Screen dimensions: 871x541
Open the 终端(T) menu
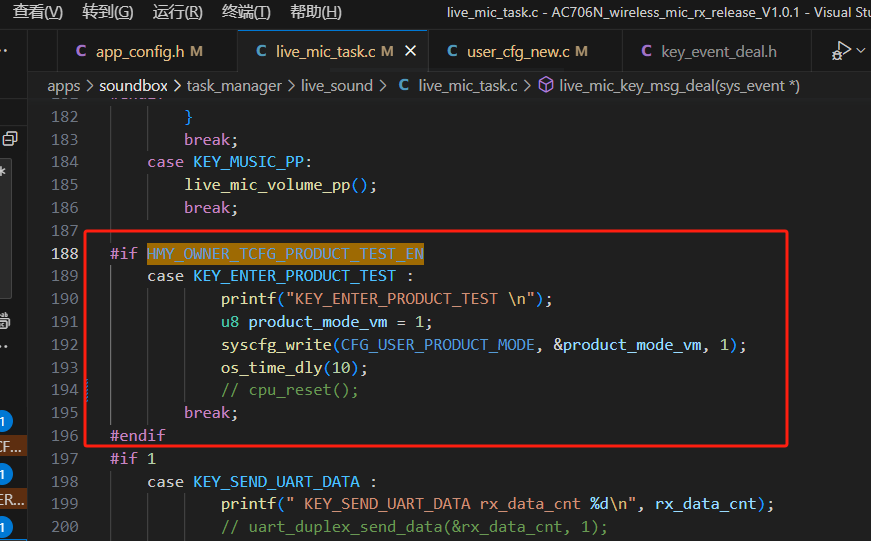[x=246, y=12]
